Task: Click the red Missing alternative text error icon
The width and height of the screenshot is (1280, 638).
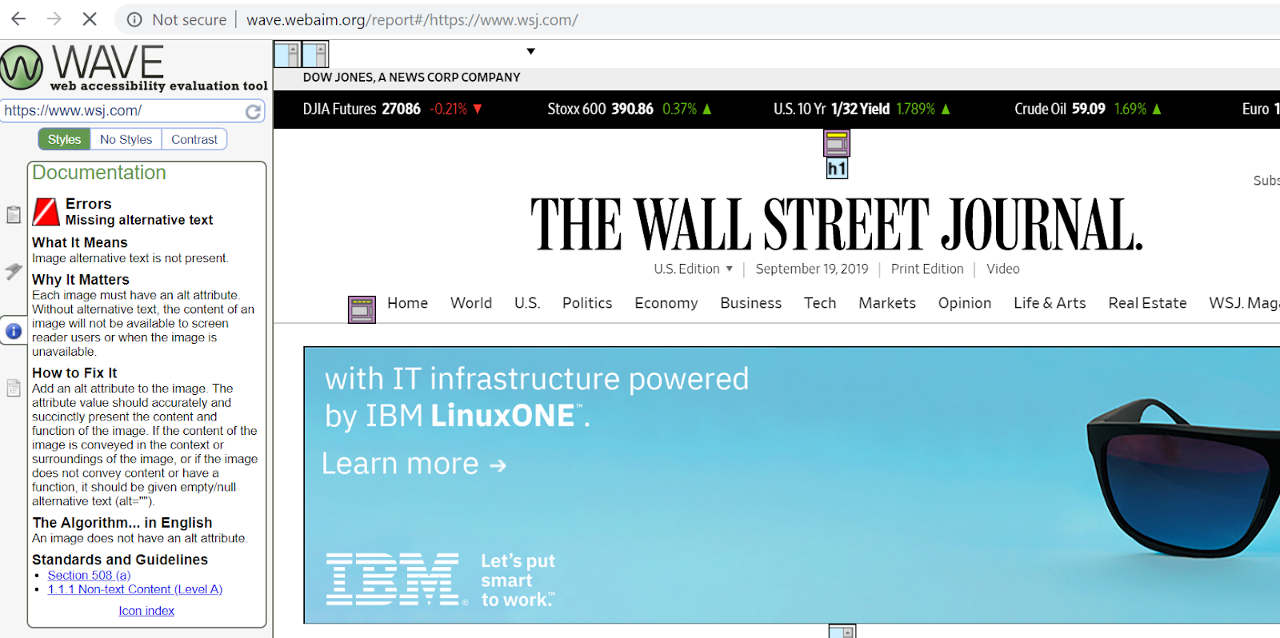Action: click(46, 211)
